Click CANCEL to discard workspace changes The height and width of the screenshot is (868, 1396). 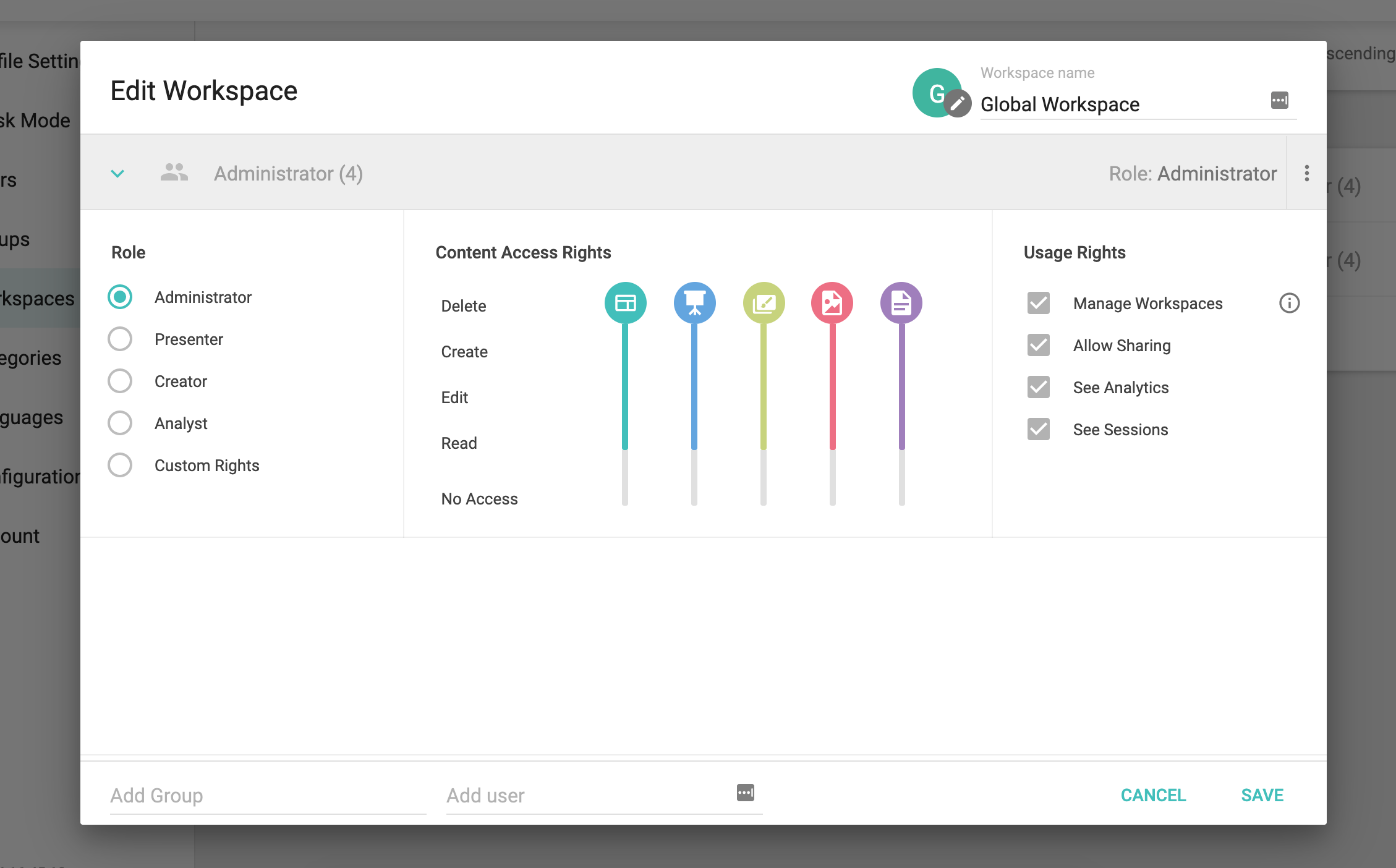pyautogui.click(x=1153, y=795)
